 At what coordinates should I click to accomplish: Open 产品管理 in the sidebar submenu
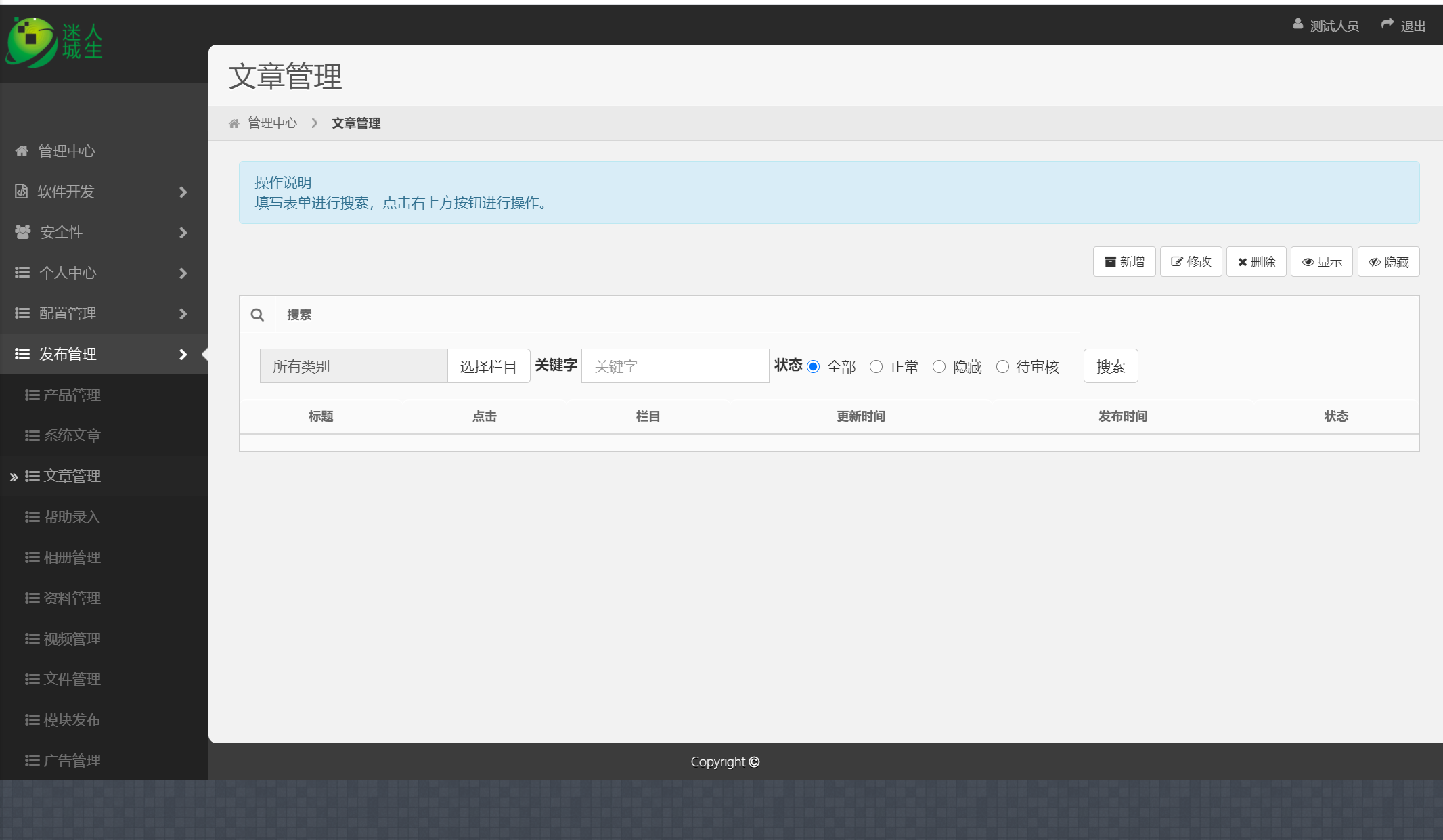click(72, 395)
